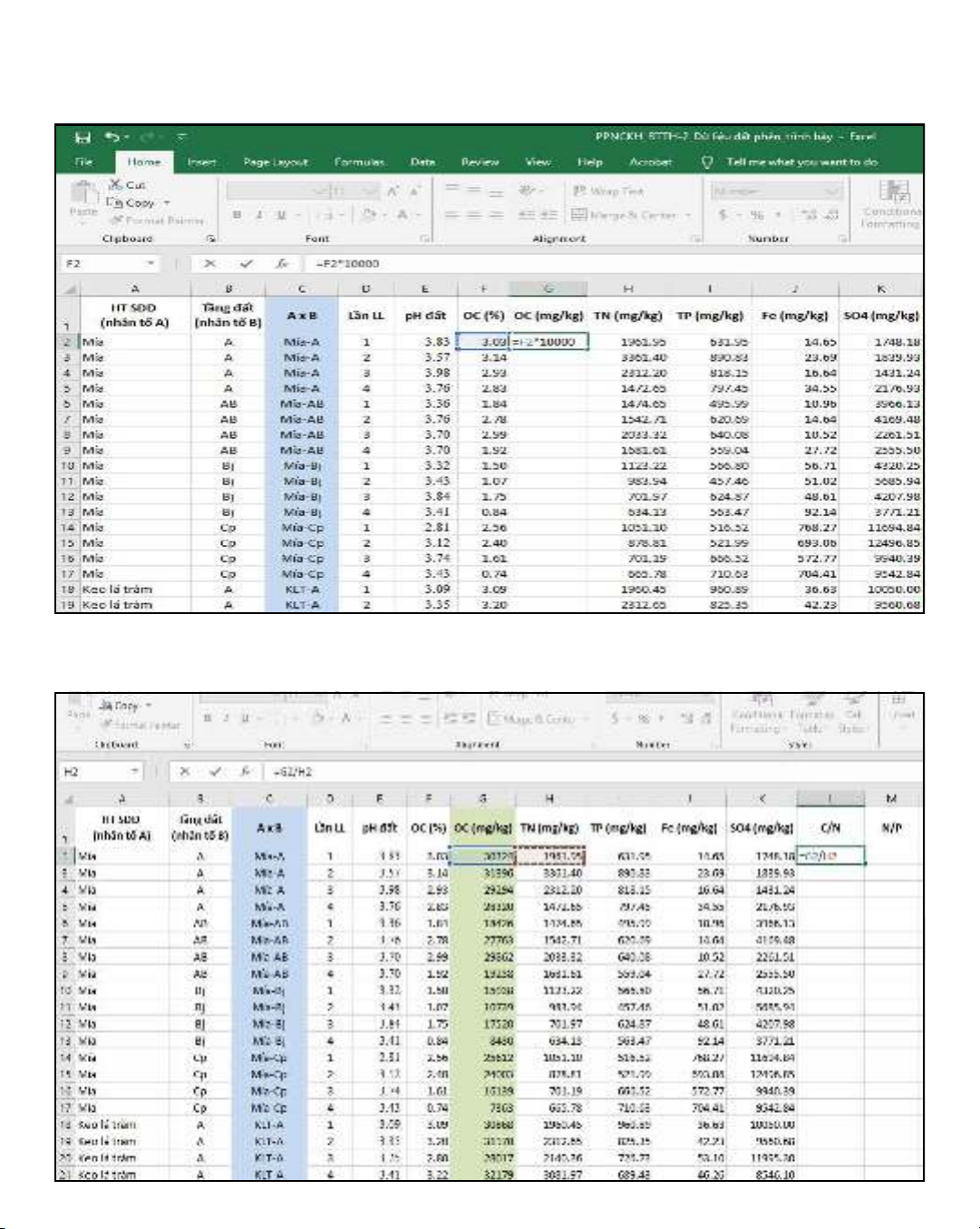Click the Save icon in the upper title bar
Image resolution: width=980 pixels, height=1229 pixels.
82,137
